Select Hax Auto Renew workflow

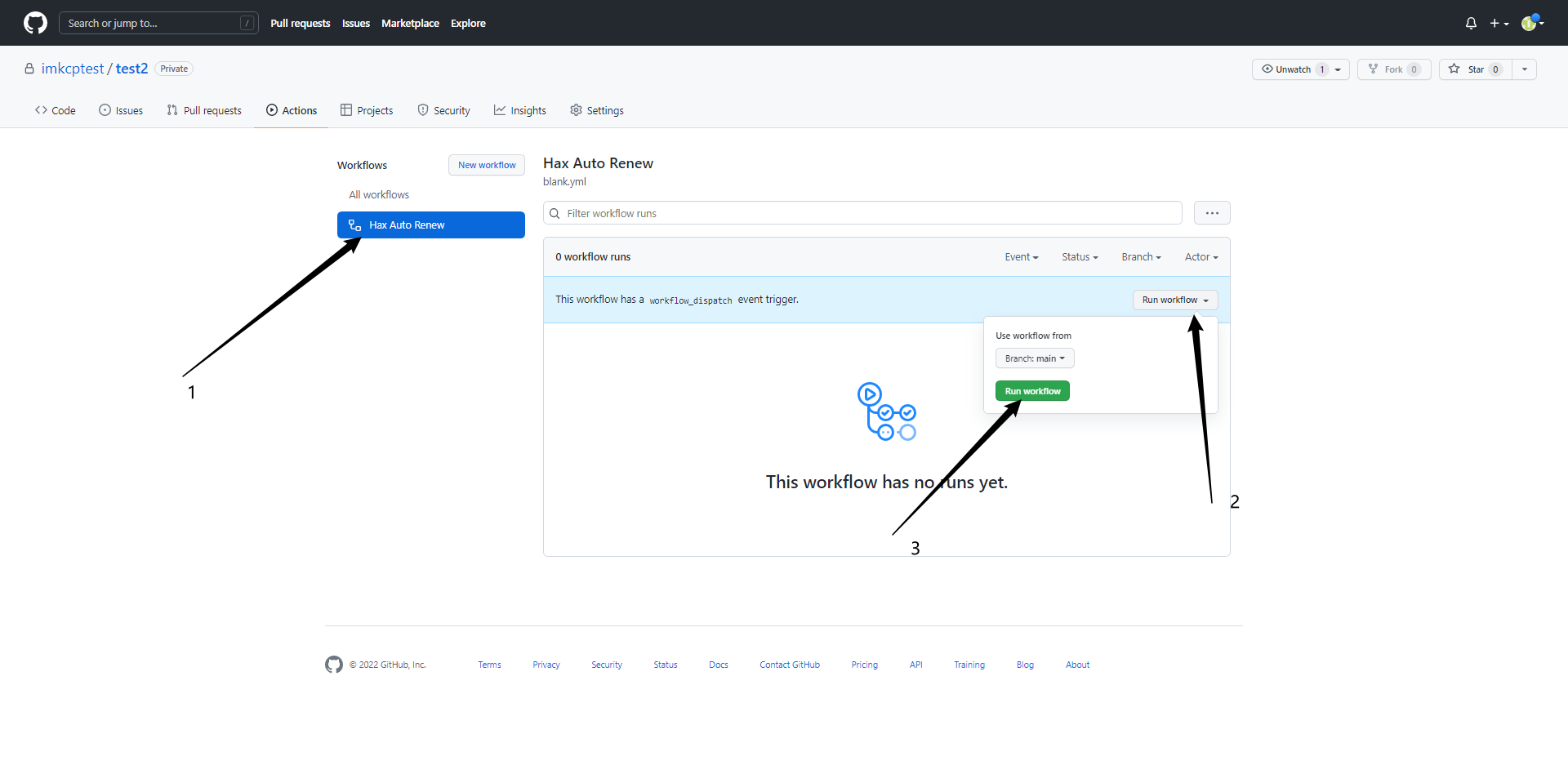(431, 225)
